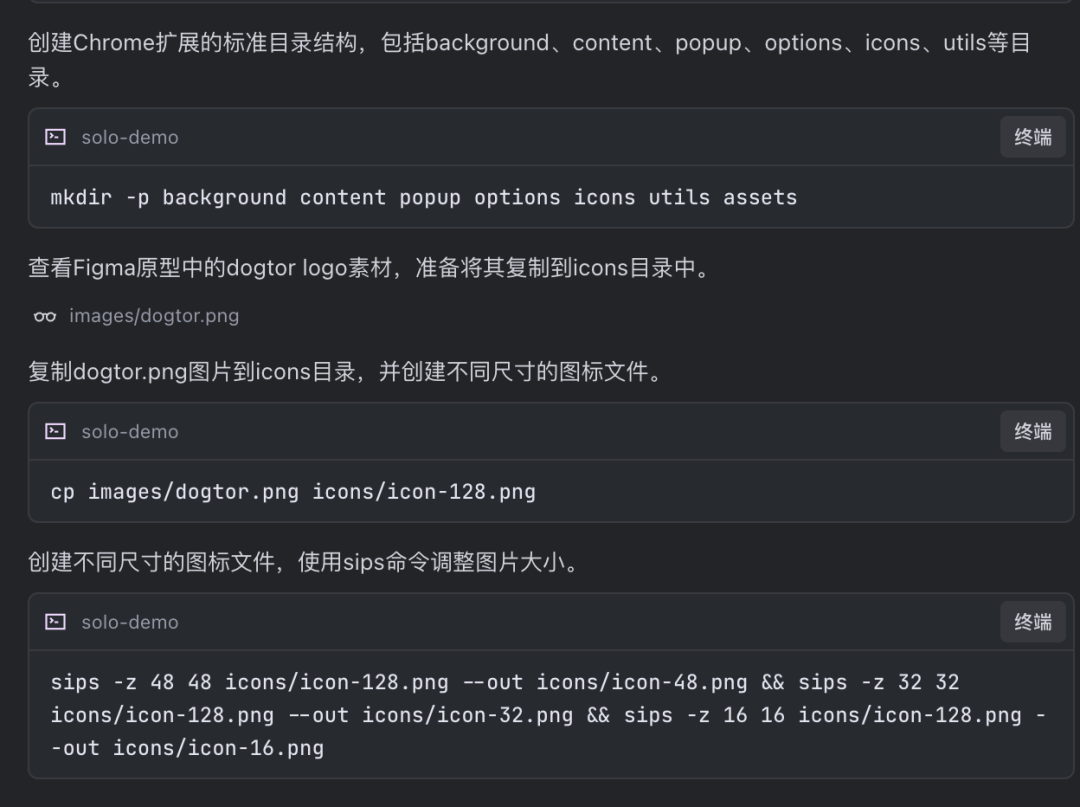
Task: Click the terminal icon in the mkdir block
Action: pos(56,137)
